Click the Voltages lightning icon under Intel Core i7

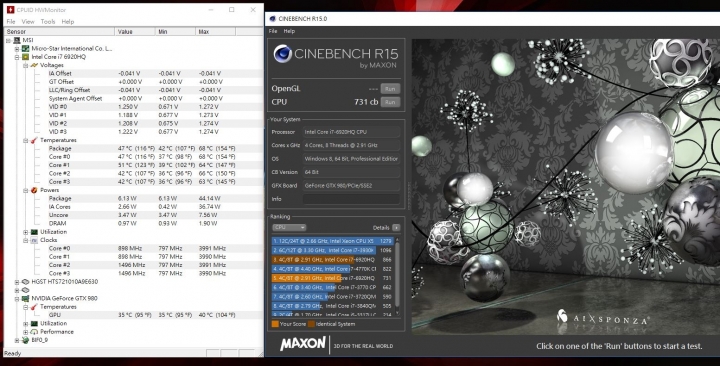(34, 65)
